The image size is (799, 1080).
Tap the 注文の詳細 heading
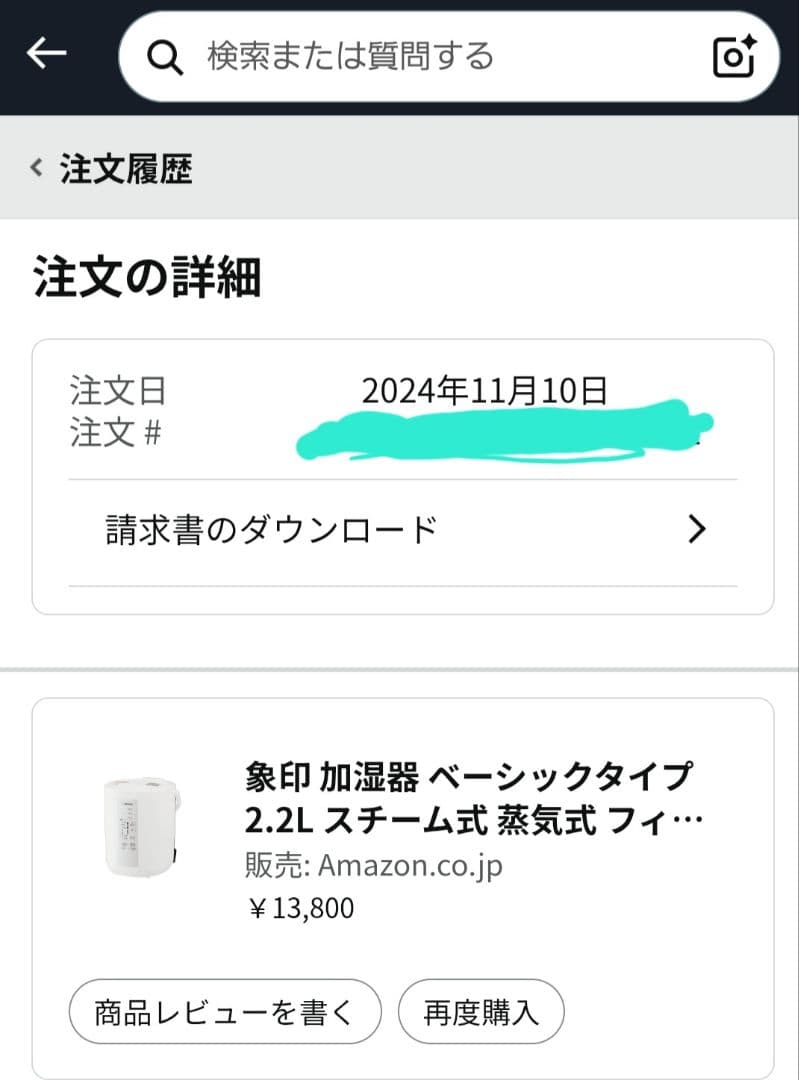click(147, 277)
